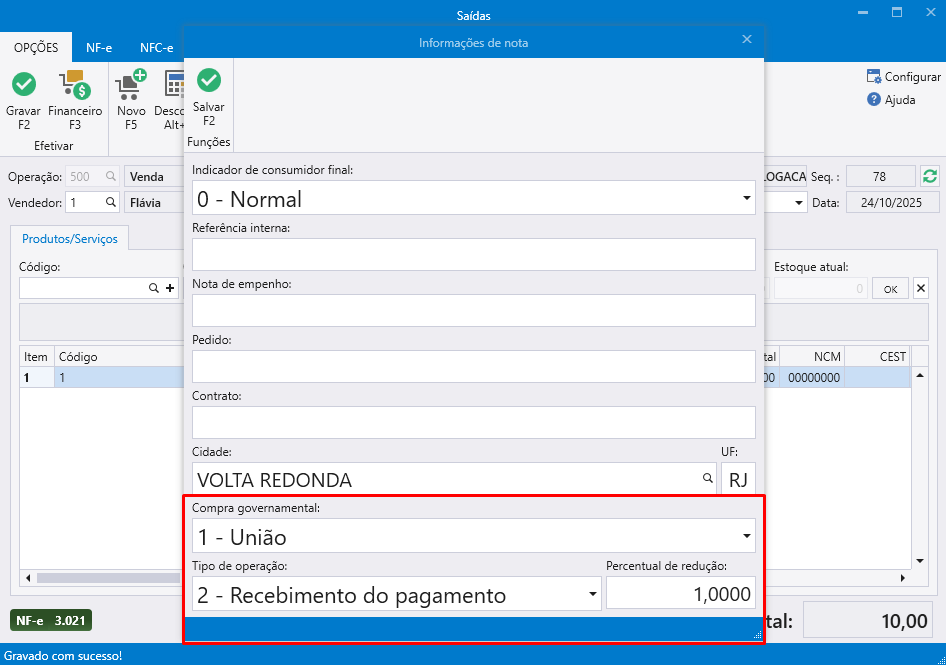Screen dimensions: 946x665
Task: Click the Novo F5 cart icon
Action: pos(131,85)
